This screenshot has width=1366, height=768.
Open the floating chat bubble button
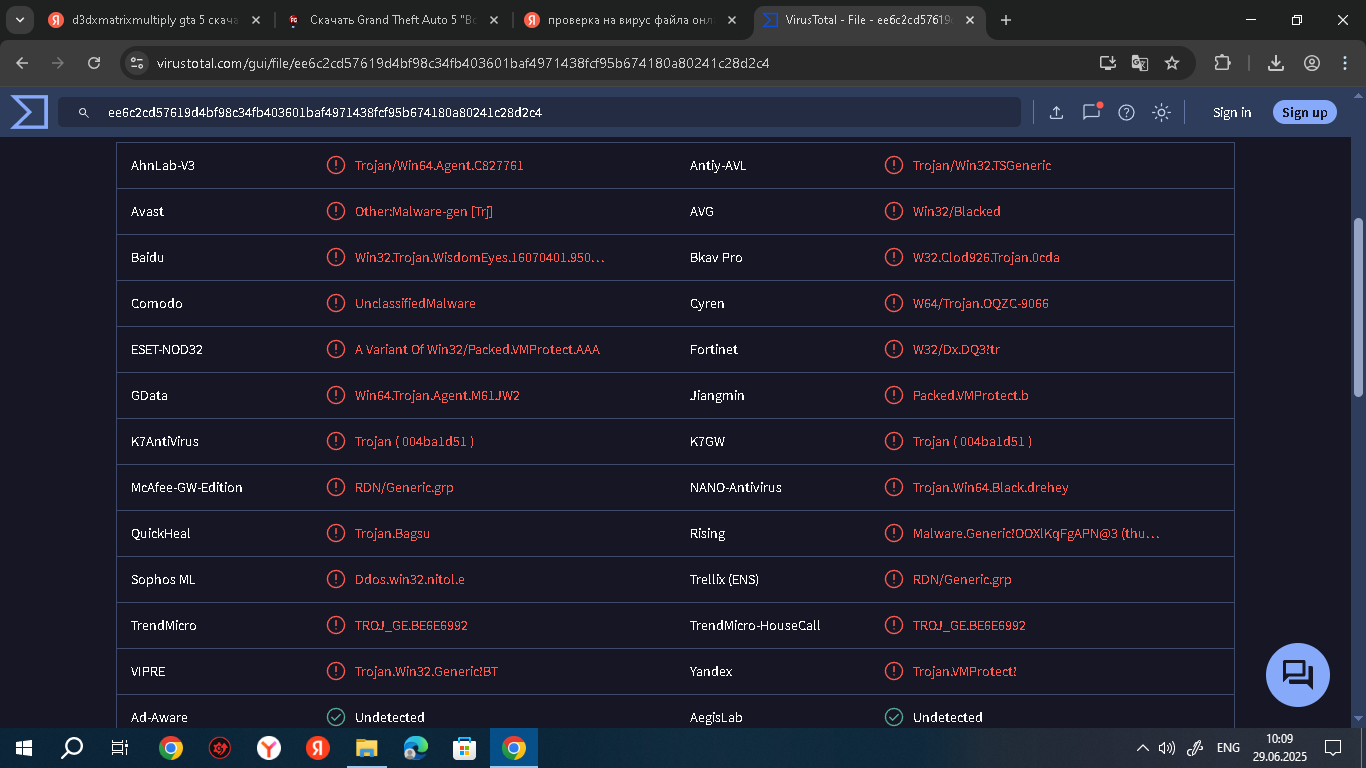(x=1297, y=675)
